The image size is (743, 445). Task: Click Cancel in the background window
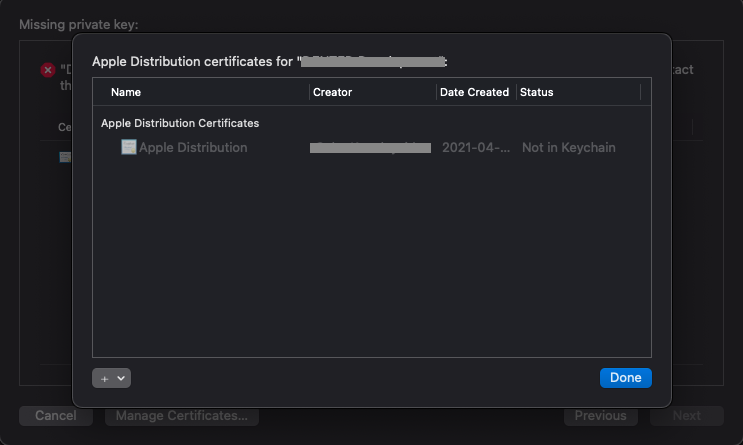click(56, 416)
